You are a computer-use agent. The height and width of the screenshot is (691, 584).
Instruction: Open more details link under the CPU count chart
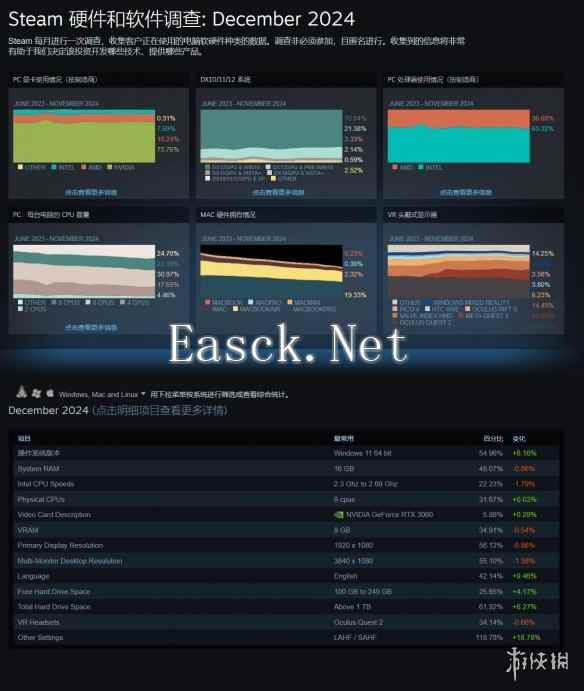tap(91, 327)
